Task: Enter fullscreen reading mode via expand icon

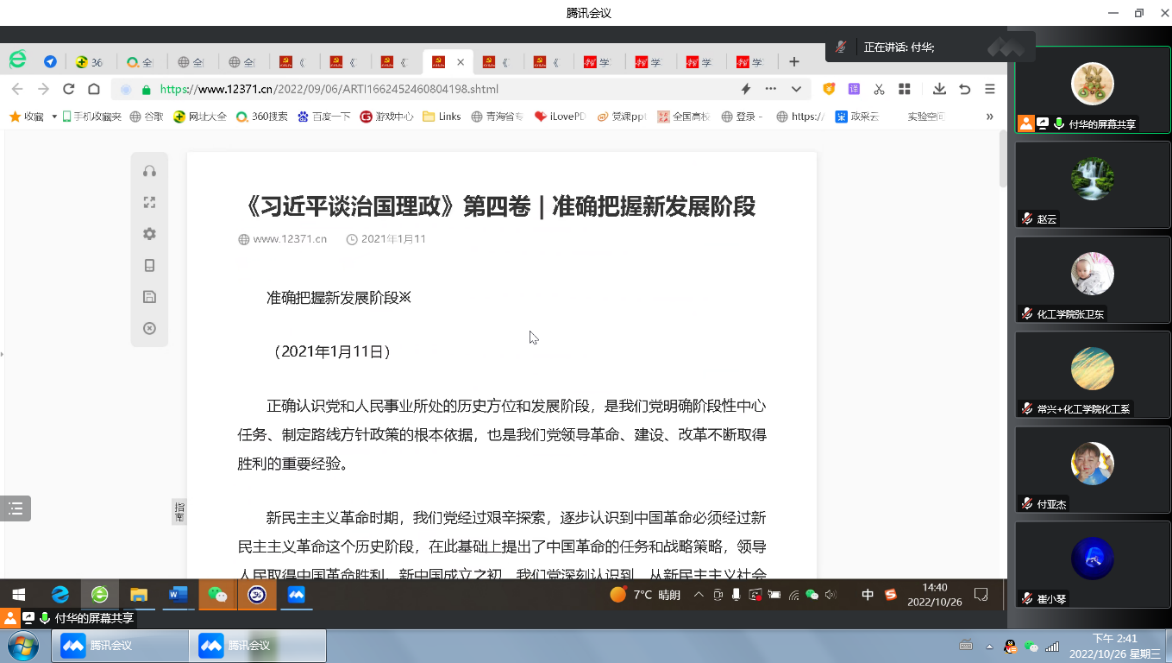Action: pos(149,202)
